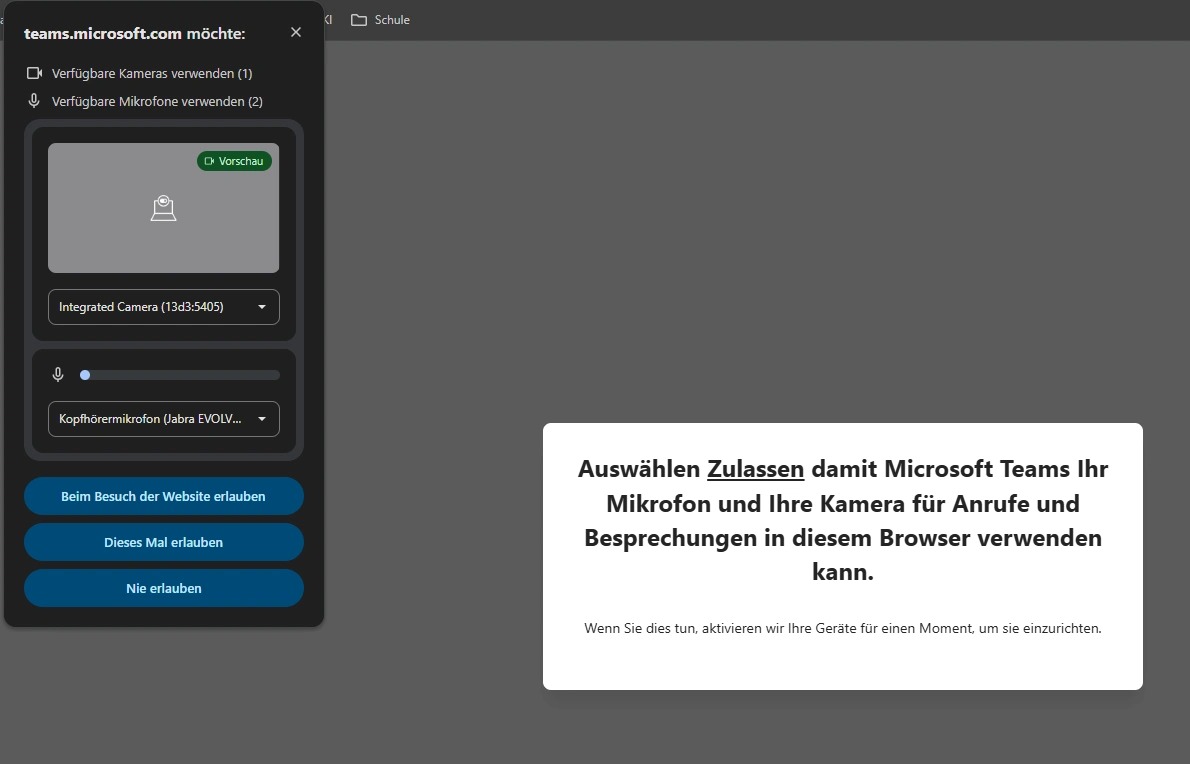
Task: Click the camera icon beside 'Verfügbare Kameras verwenden'
Action: click(34, 73)
